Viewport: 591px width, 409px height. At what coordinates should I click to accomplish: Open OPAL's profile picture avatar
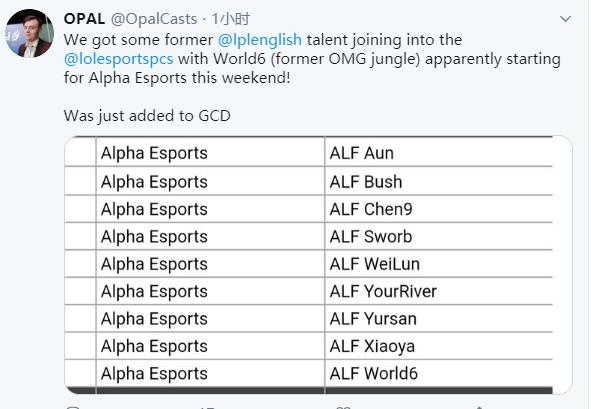click(x=29, y=34)
